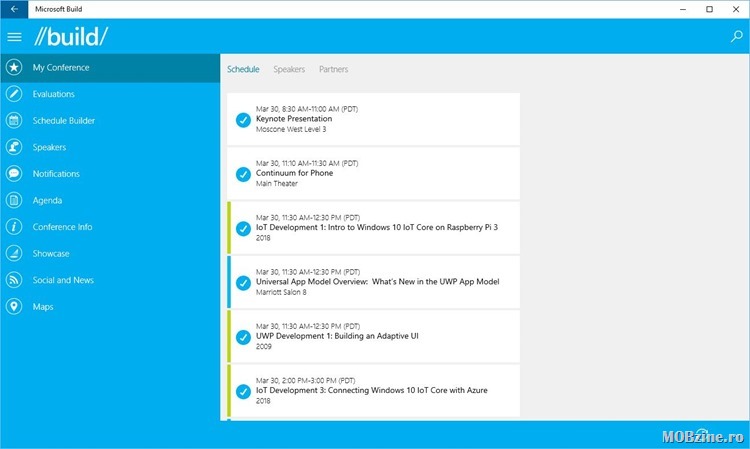
Task: Click the Schedule Builder calendar icon
Action: [x=14, y=120]
